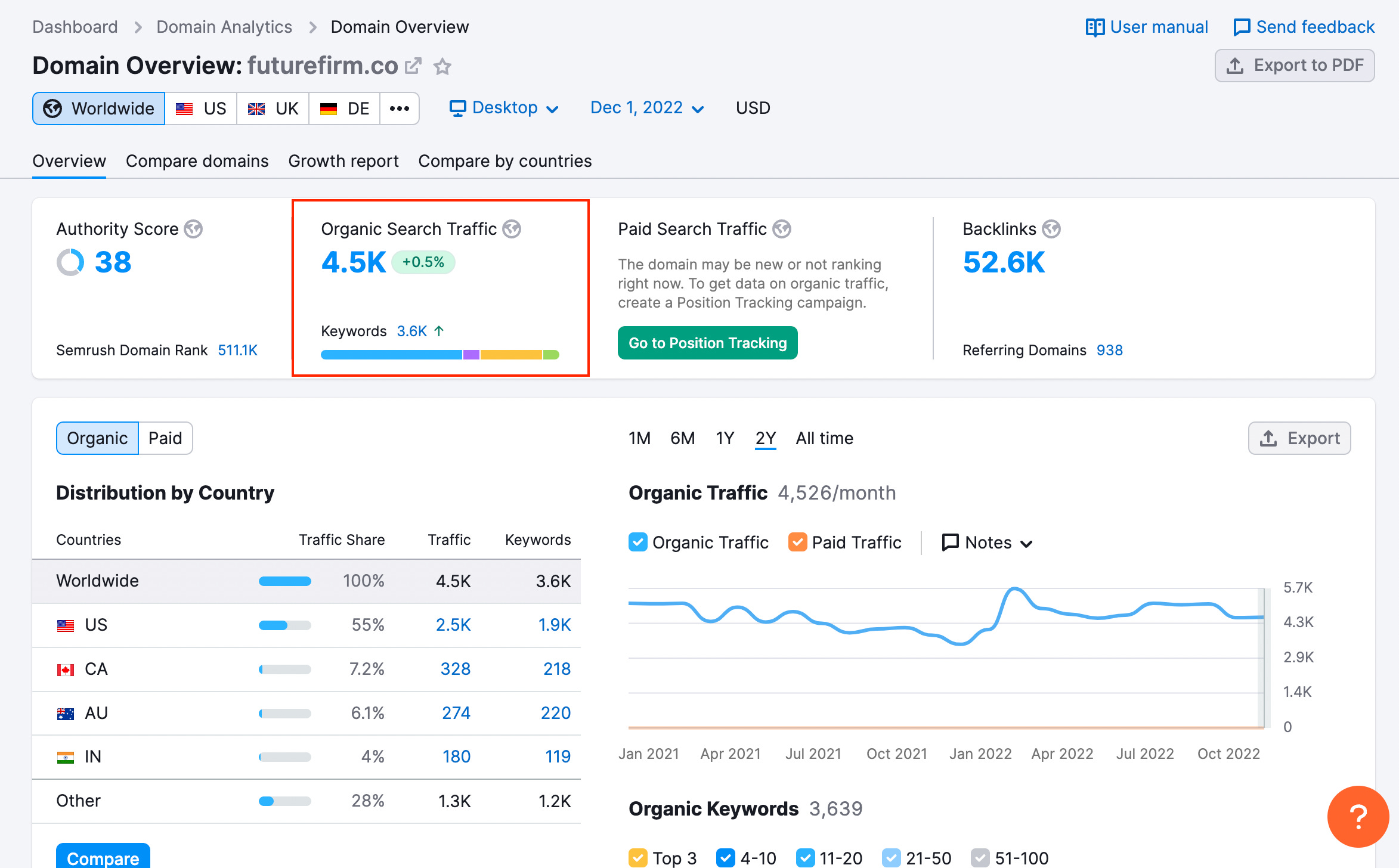Select the All time range
The width and height of the screenshot is (1399, 868).
[x=825, y=438]
